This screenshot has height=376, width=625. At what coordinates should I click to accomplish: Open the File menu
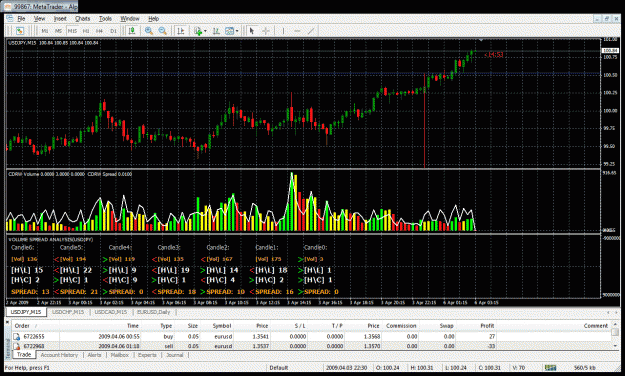click(21, 19)
